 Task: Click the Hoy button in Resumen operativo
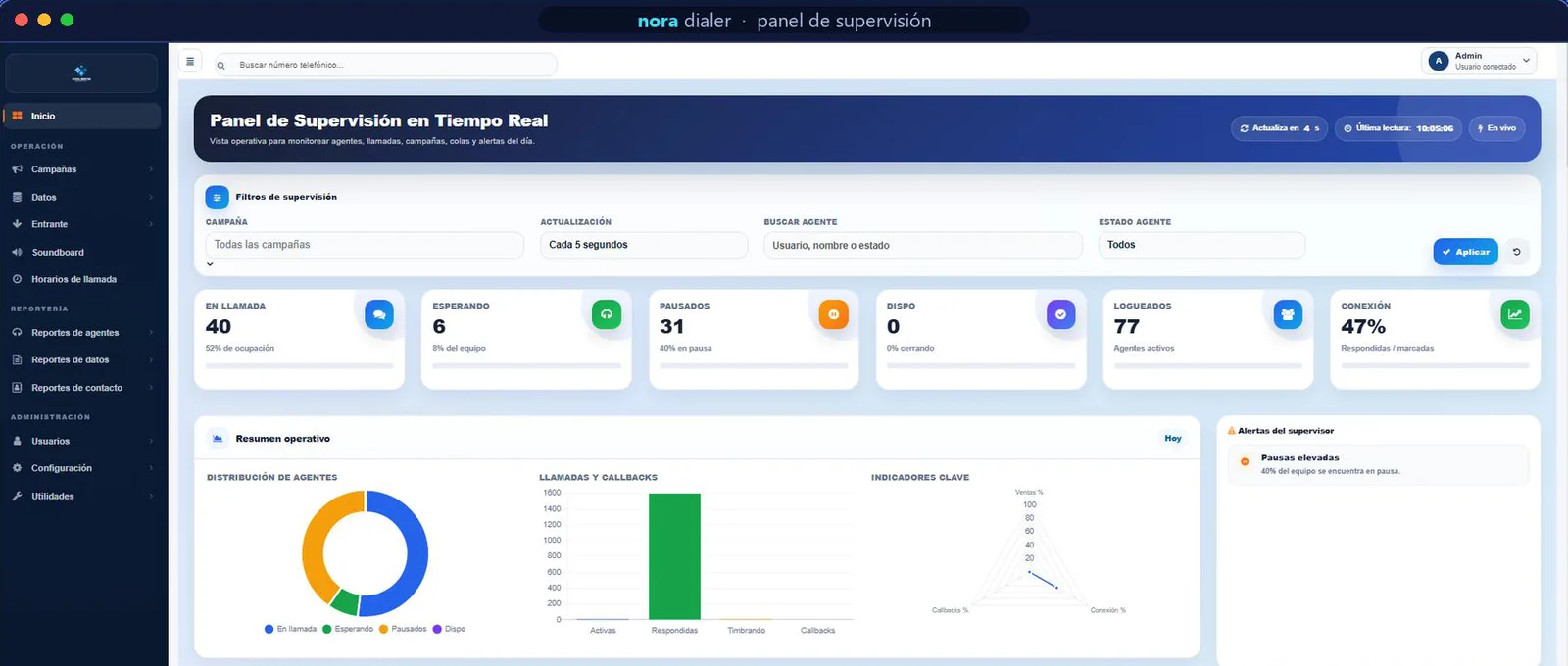pos(1173,439)
